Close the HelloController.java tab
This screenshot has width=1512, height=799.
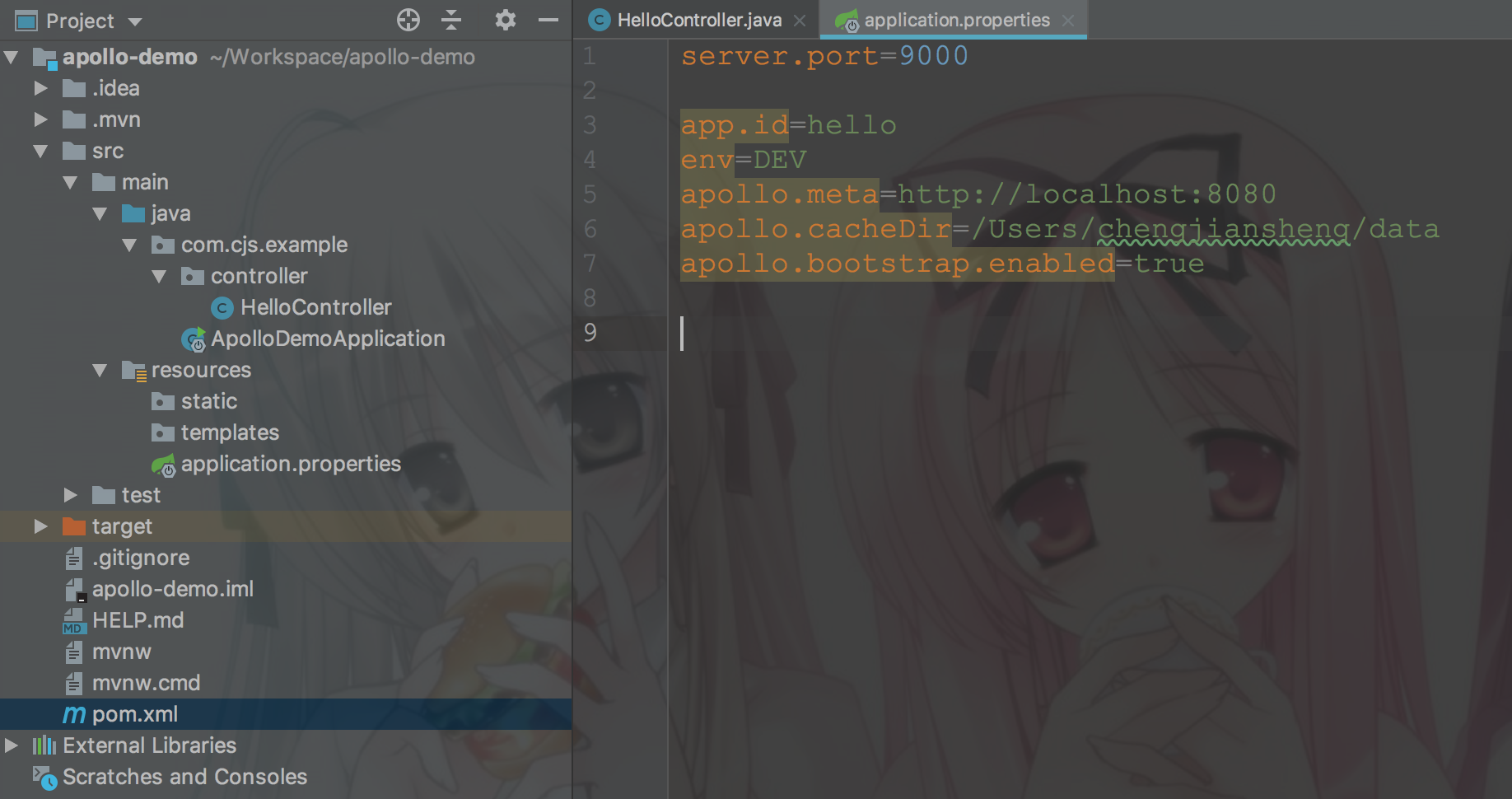800,21
